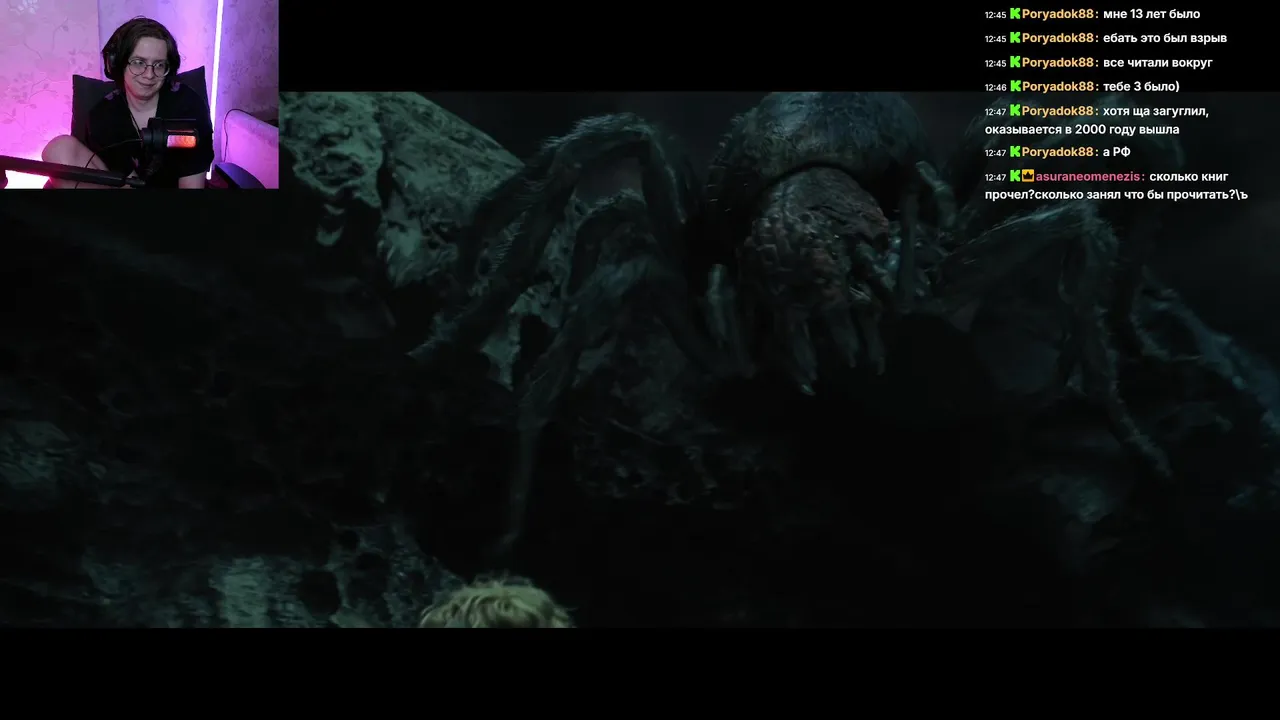The width and height of the screenshot is (1280, 720).
Task: Select chat text "сколько книг" from asuraneomenezis
Action: (1189, 176)
